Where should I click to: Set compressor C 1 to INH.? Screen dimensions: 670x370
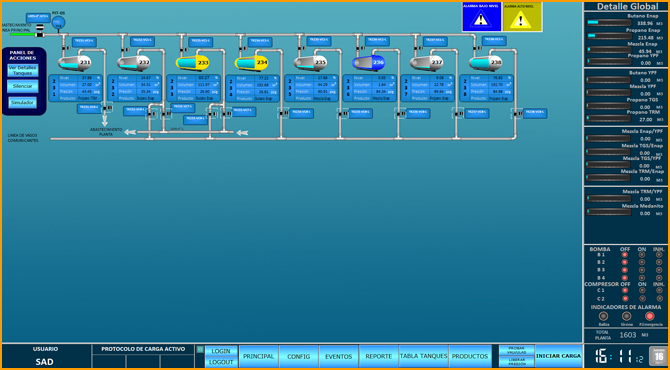(x=659, y=290)
